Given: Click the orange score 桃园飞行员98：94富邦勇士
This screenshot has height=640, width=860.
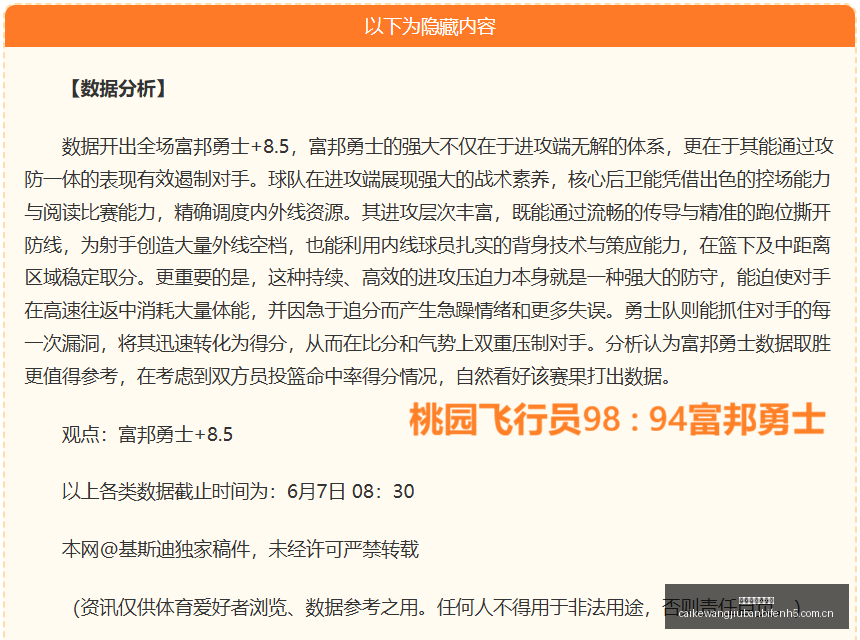Looking at the screenshot, I should [617, 420].
